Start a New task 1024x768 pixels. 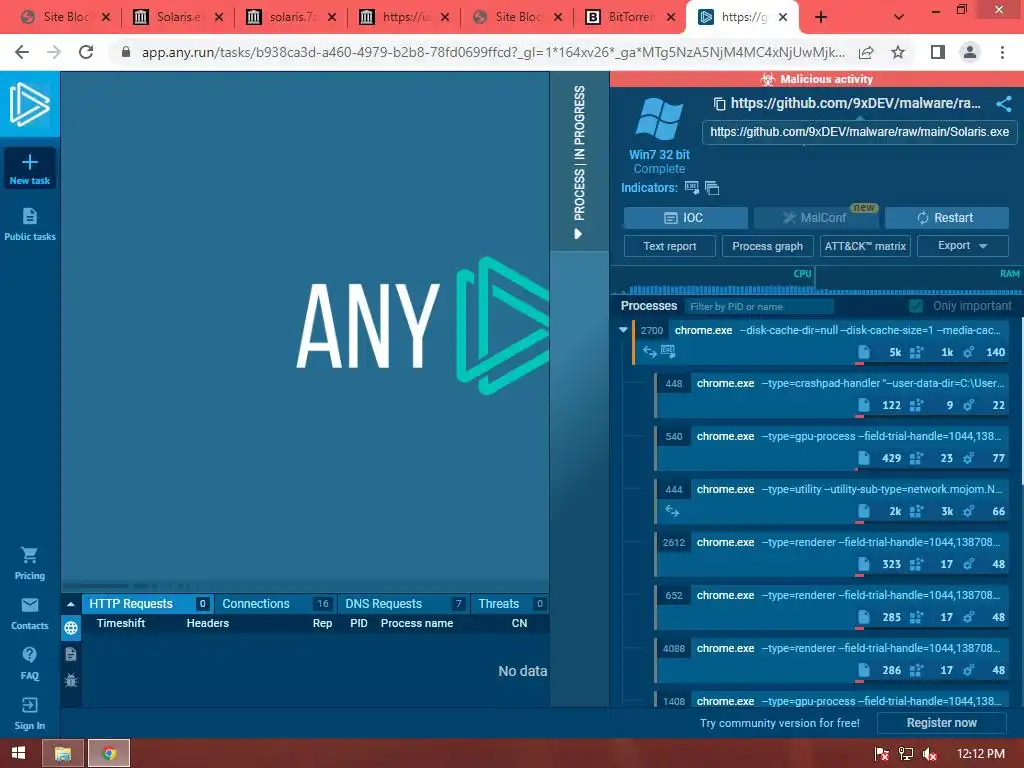(29, 168)
